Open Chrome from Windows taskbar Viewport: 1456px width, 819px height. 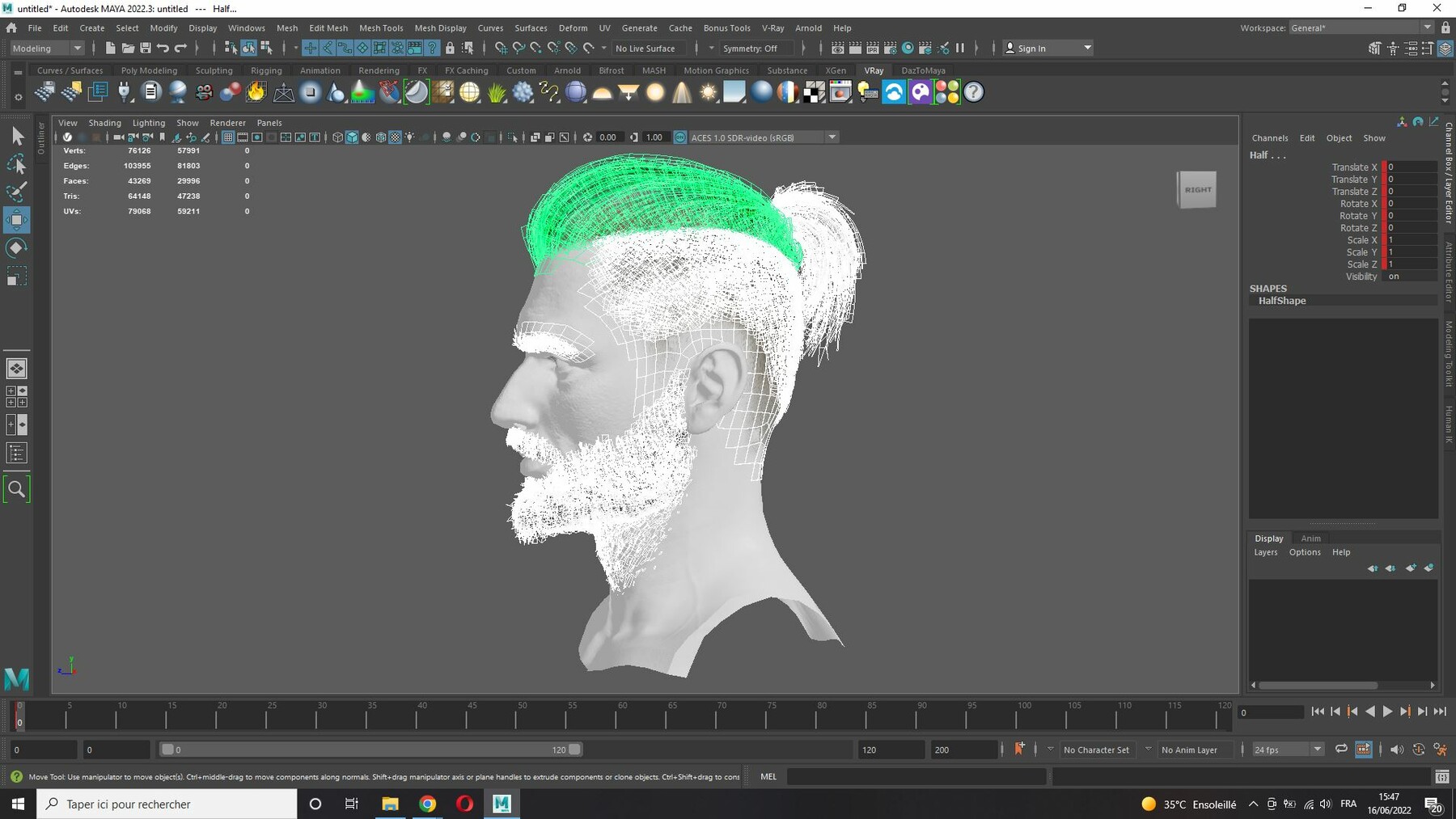point(427,804)
